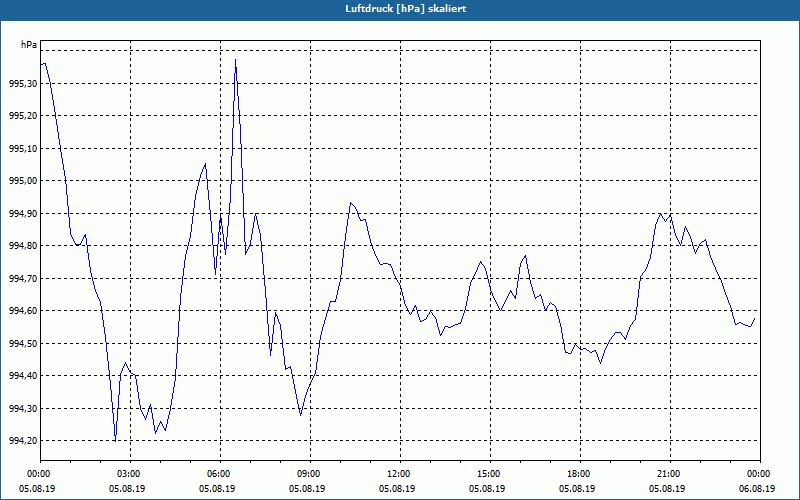Viewport: 800px width, 500px height.
Task: Click the 09:00 time axis label
Action: pos(307,474)
